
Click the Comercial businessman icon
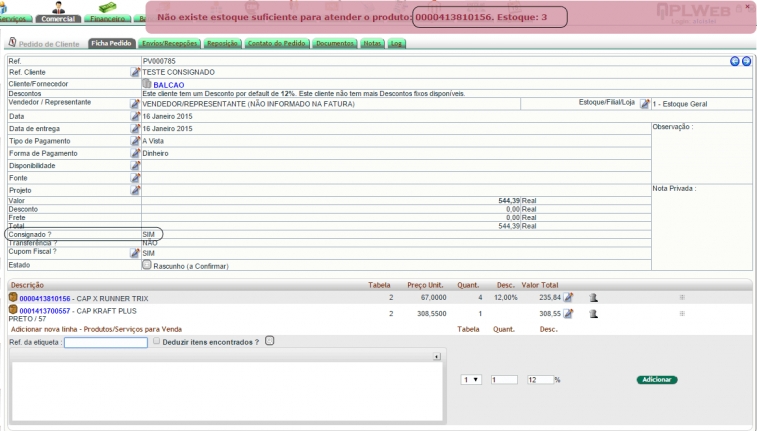coord(58,7)
